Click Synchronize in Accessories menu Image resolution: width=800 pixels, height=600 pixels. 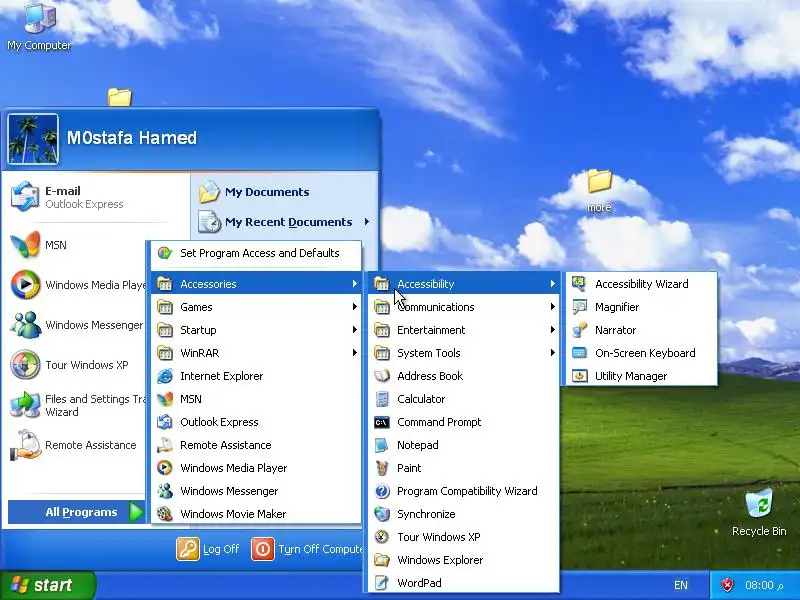(x=463, y=514)
